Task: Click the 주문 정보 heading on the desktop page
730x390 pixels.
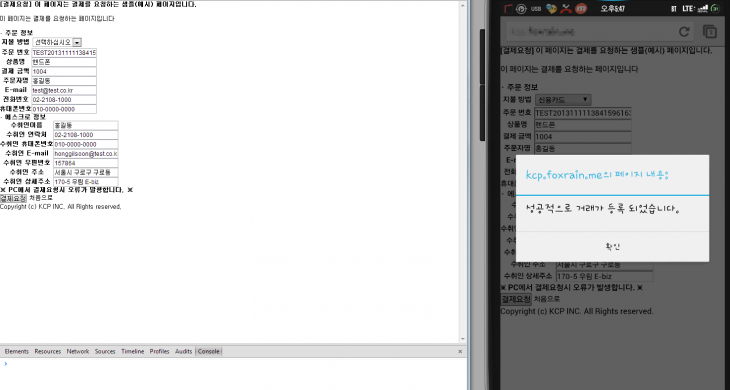Action: pos(19,33)
